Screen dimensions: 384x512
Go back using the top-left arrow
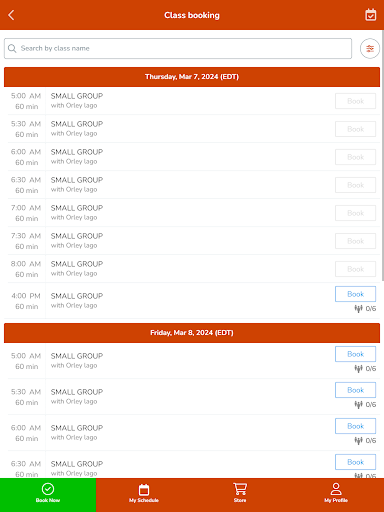click(x=11, y=15)
